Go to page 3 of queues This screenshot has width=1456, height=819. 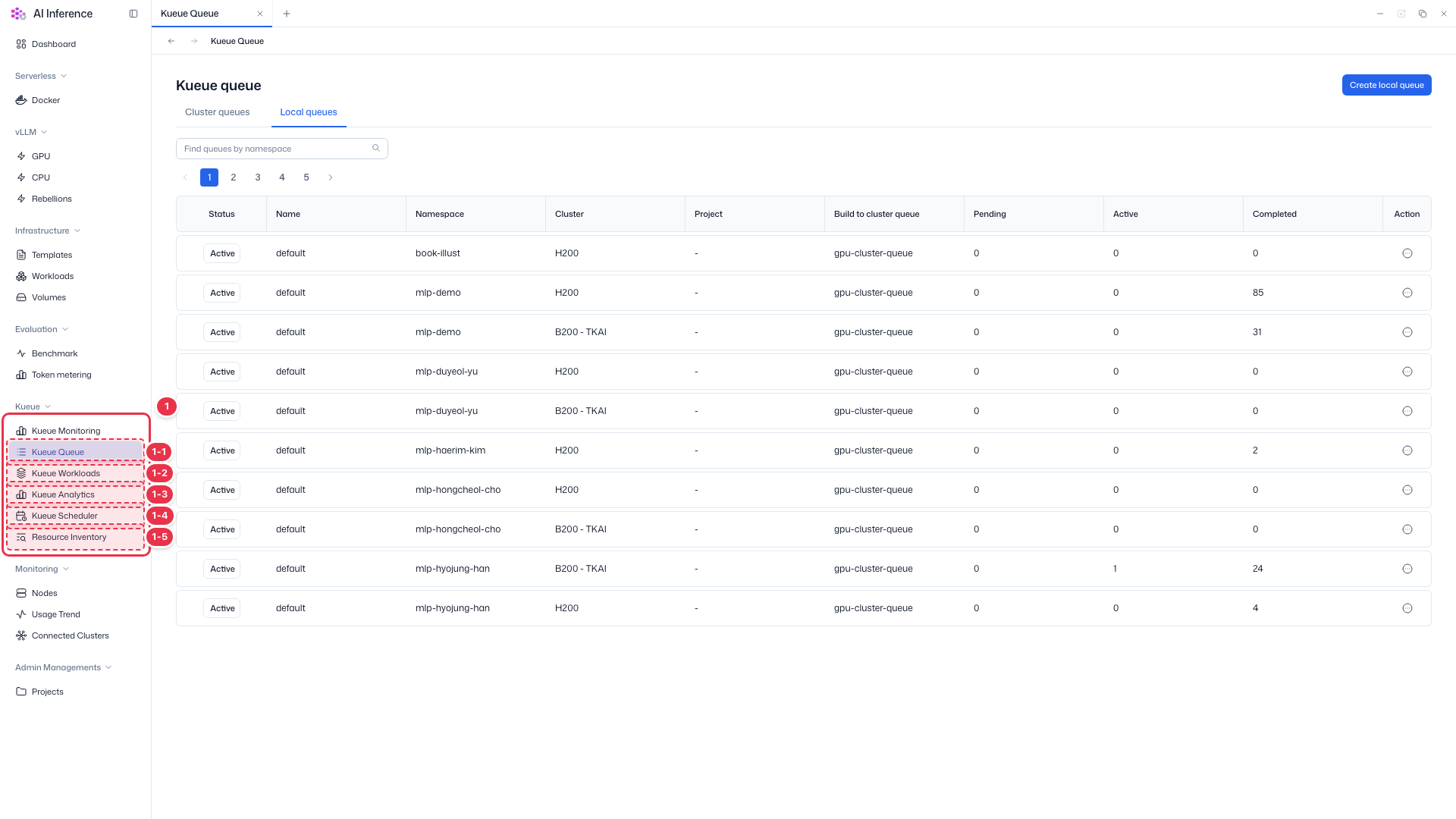(x=258, y=177)
